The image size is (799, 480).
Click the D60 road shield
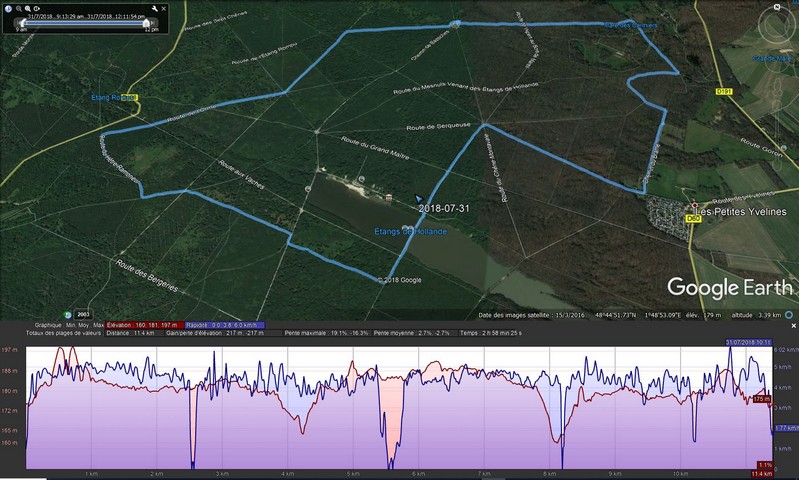(x=693, y=219)
